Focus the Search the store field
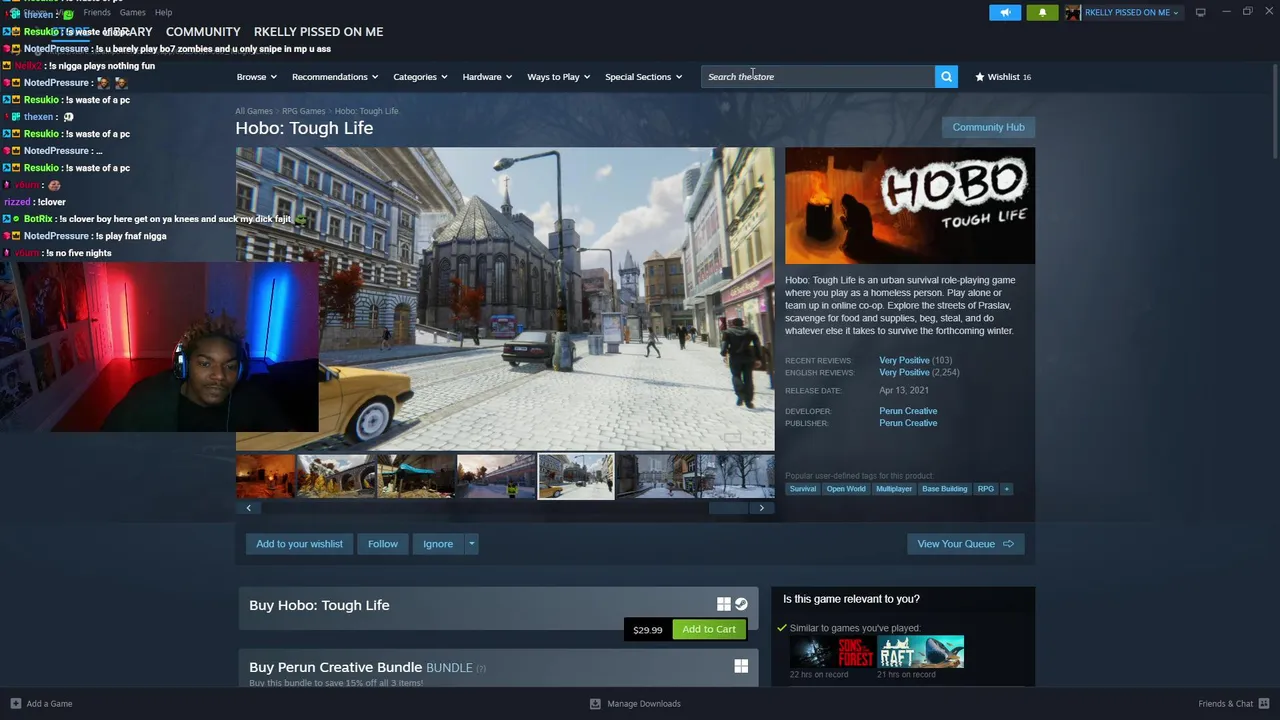 (818, 77)
